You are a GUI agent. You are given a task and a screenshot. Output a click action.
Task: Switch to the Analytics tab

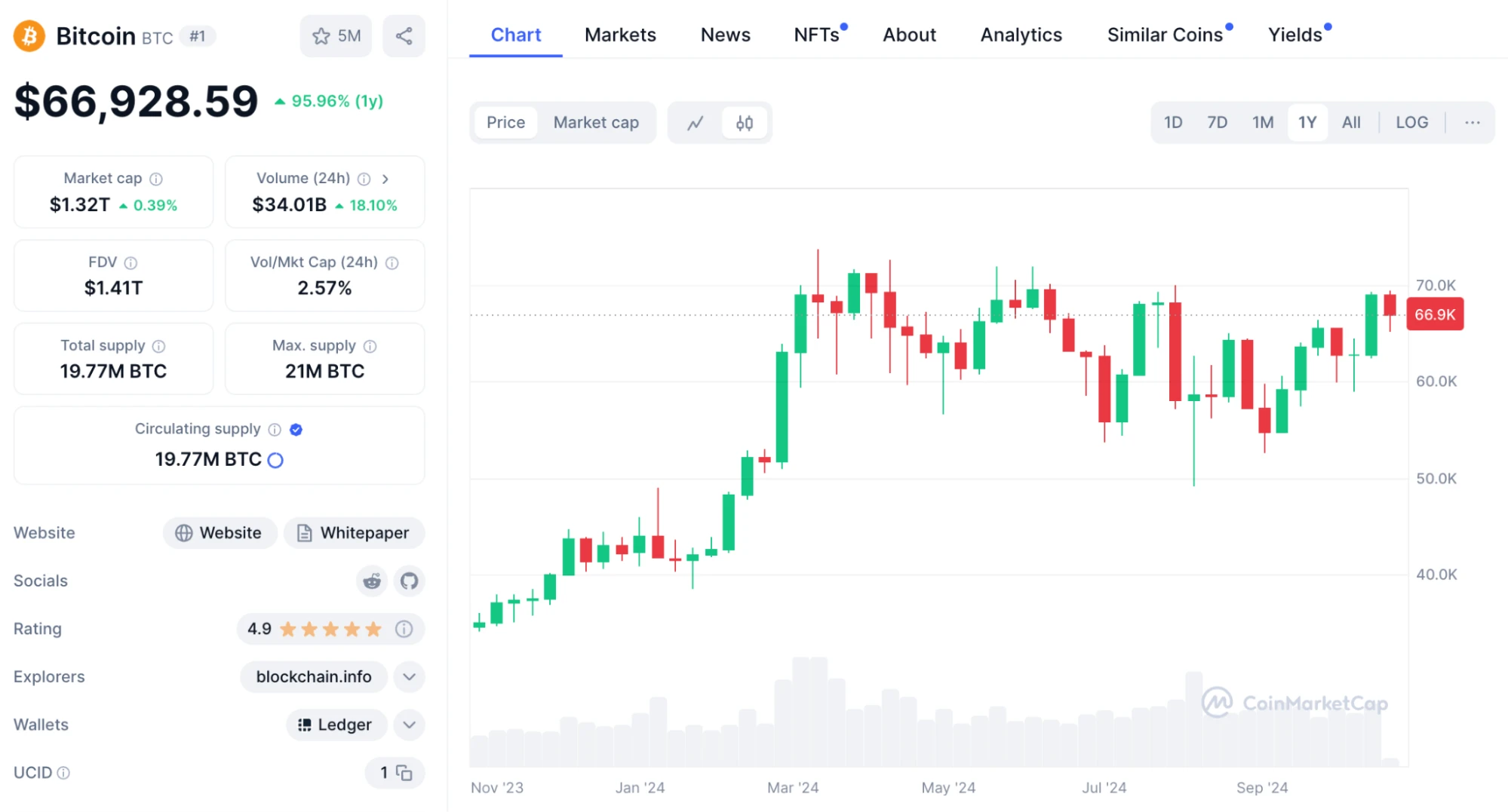(x=1021, y=35)
